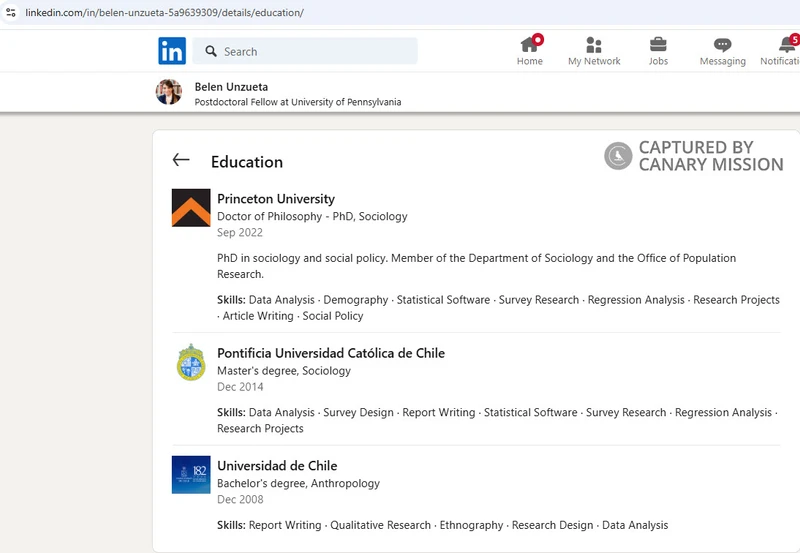
Task: Open the Jobs briefcase icon
Action: tap(658, 44)
